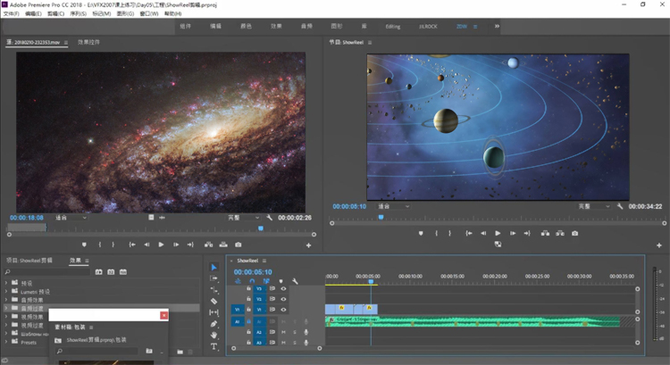
Task: Select the Selection arrow tool
Action: click(x=214, y=267)
